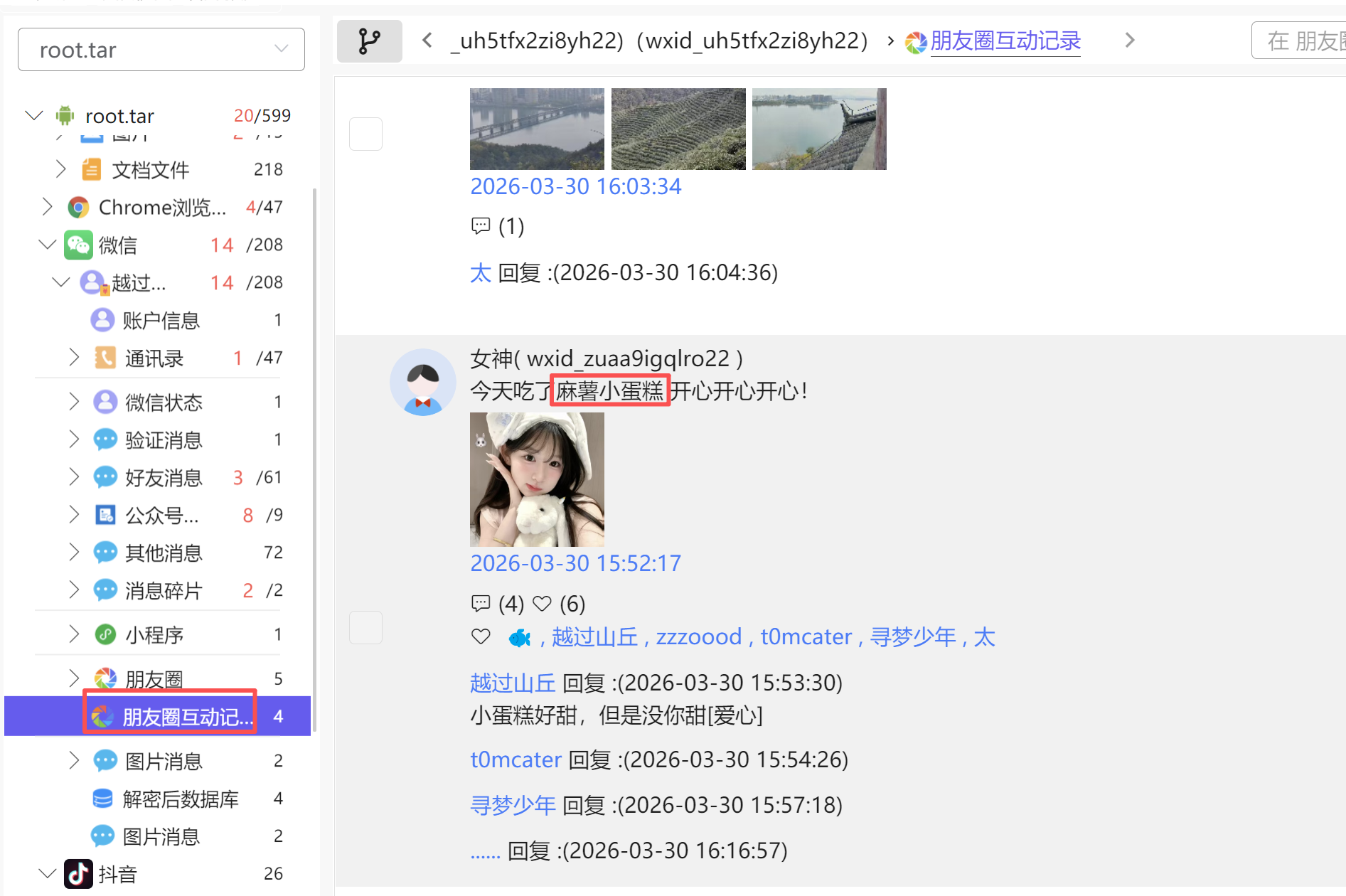This screenshot has width=1346, height=896.
Task: Click the 小程序 mini program icon
Action: click(105, 634)
